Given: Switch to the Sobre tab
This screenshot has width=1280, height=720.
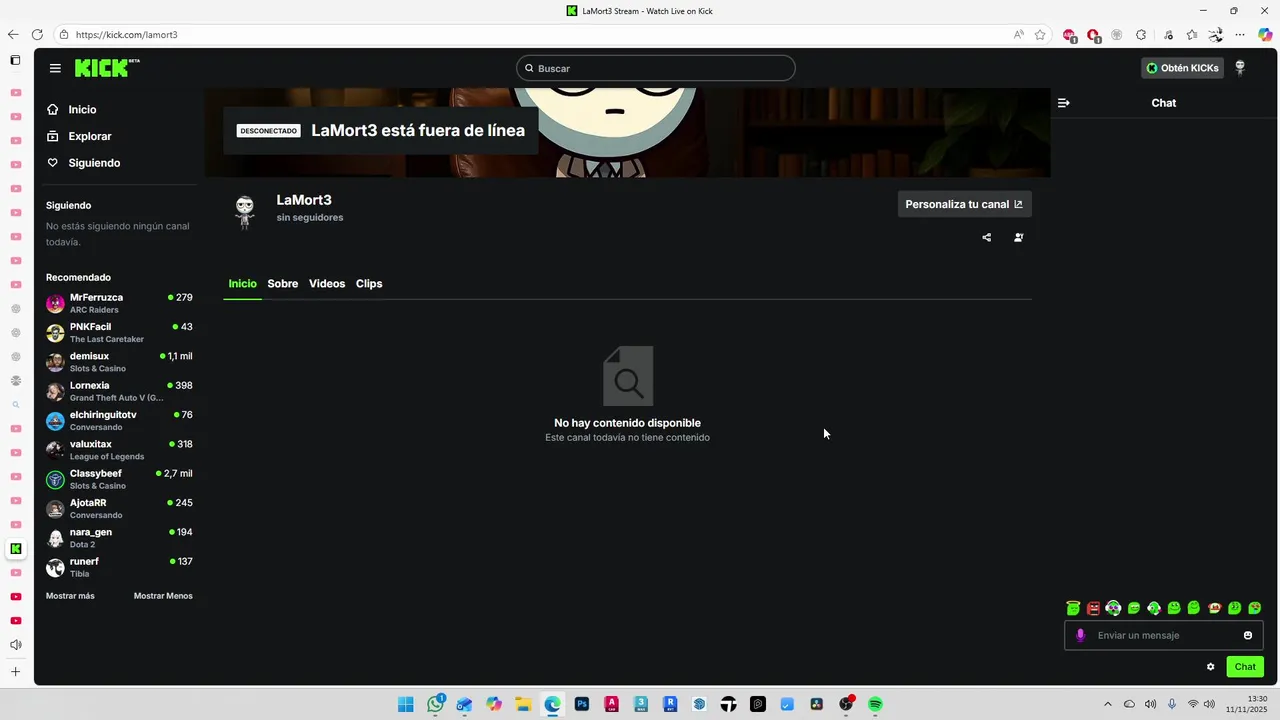Looking at the screenshot, I should click(283, 284).
